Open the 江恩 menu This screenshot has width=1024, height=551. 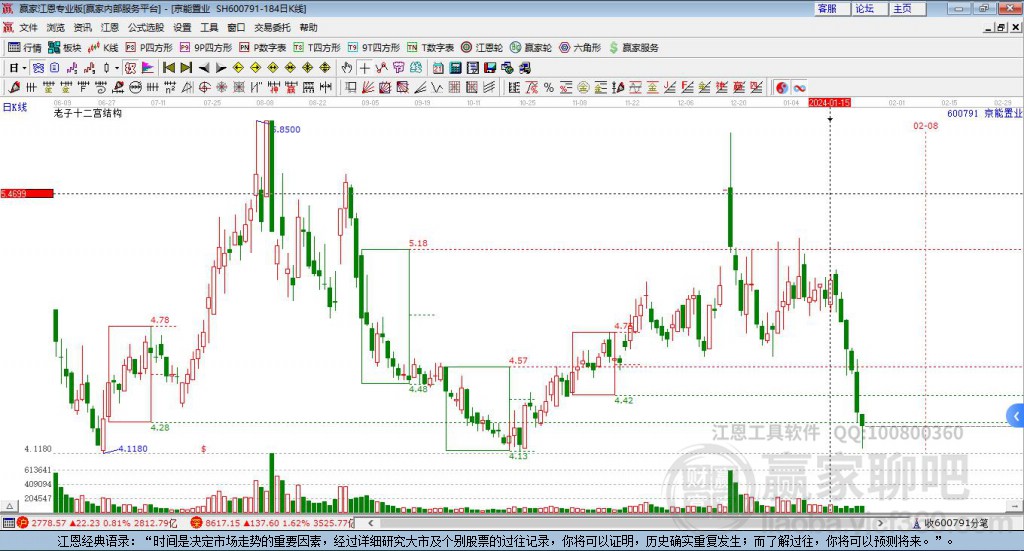click(110, 27)
